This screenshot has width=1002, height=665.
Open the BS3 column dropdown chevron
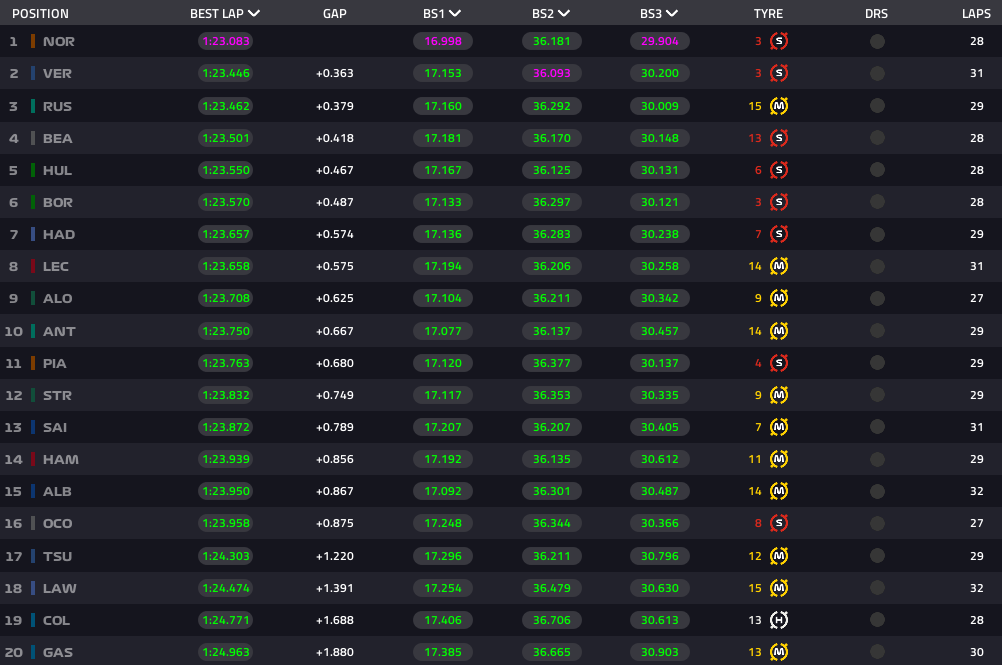pyautogui.click(x=671, y=14)
